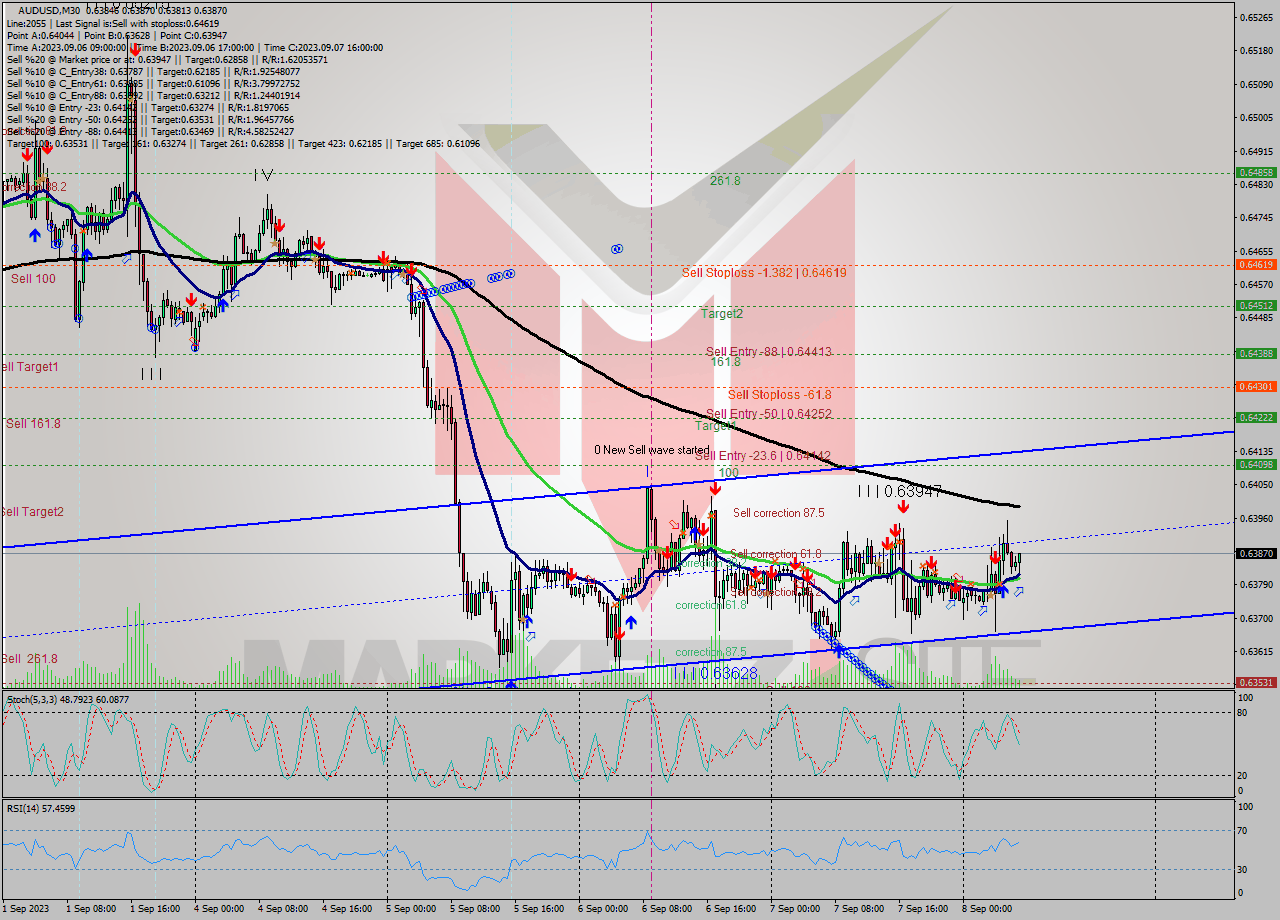
Task: Click the blue buy arrow near 8 Sep 00:00
Action: tap(1004, 592)
